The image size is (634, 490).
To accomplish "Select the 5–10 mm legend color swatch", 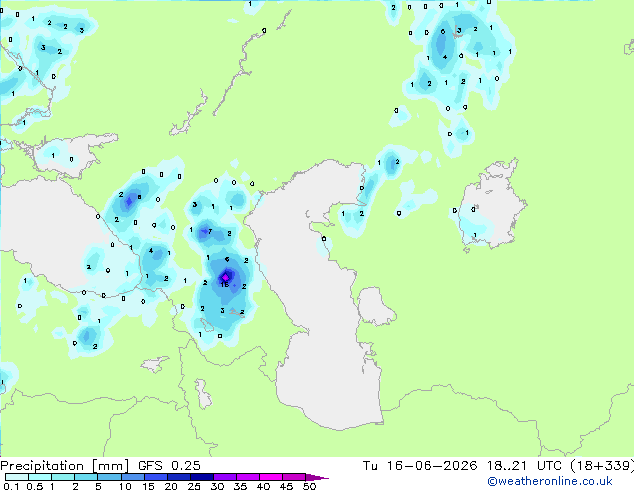I will (109, 477).
